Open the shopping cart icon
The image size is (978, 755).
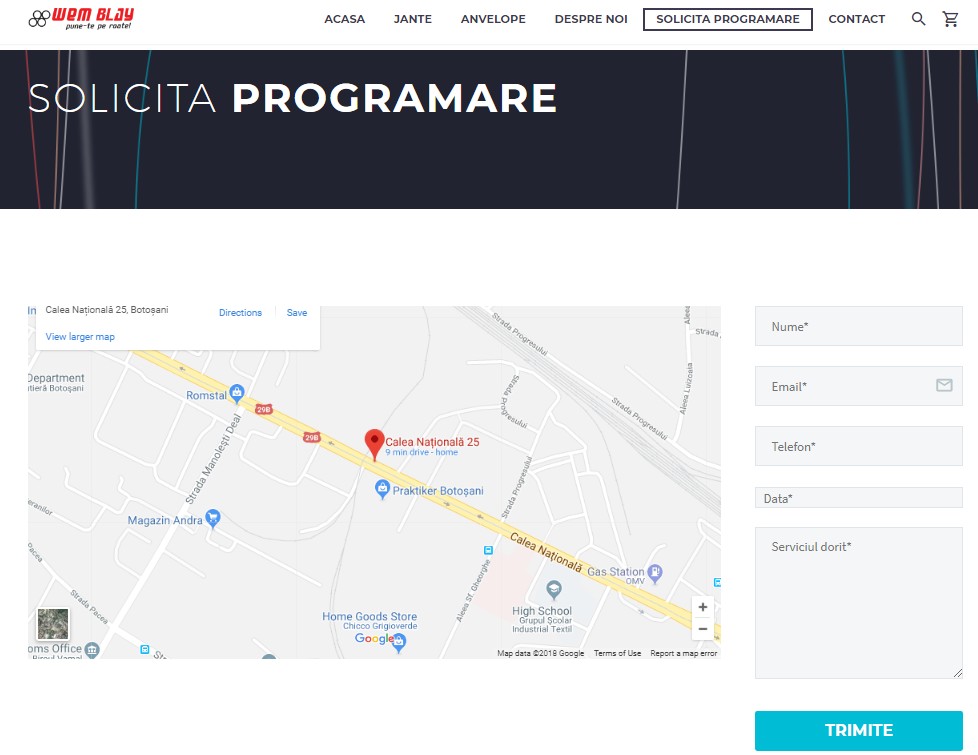tap(950, 19)
